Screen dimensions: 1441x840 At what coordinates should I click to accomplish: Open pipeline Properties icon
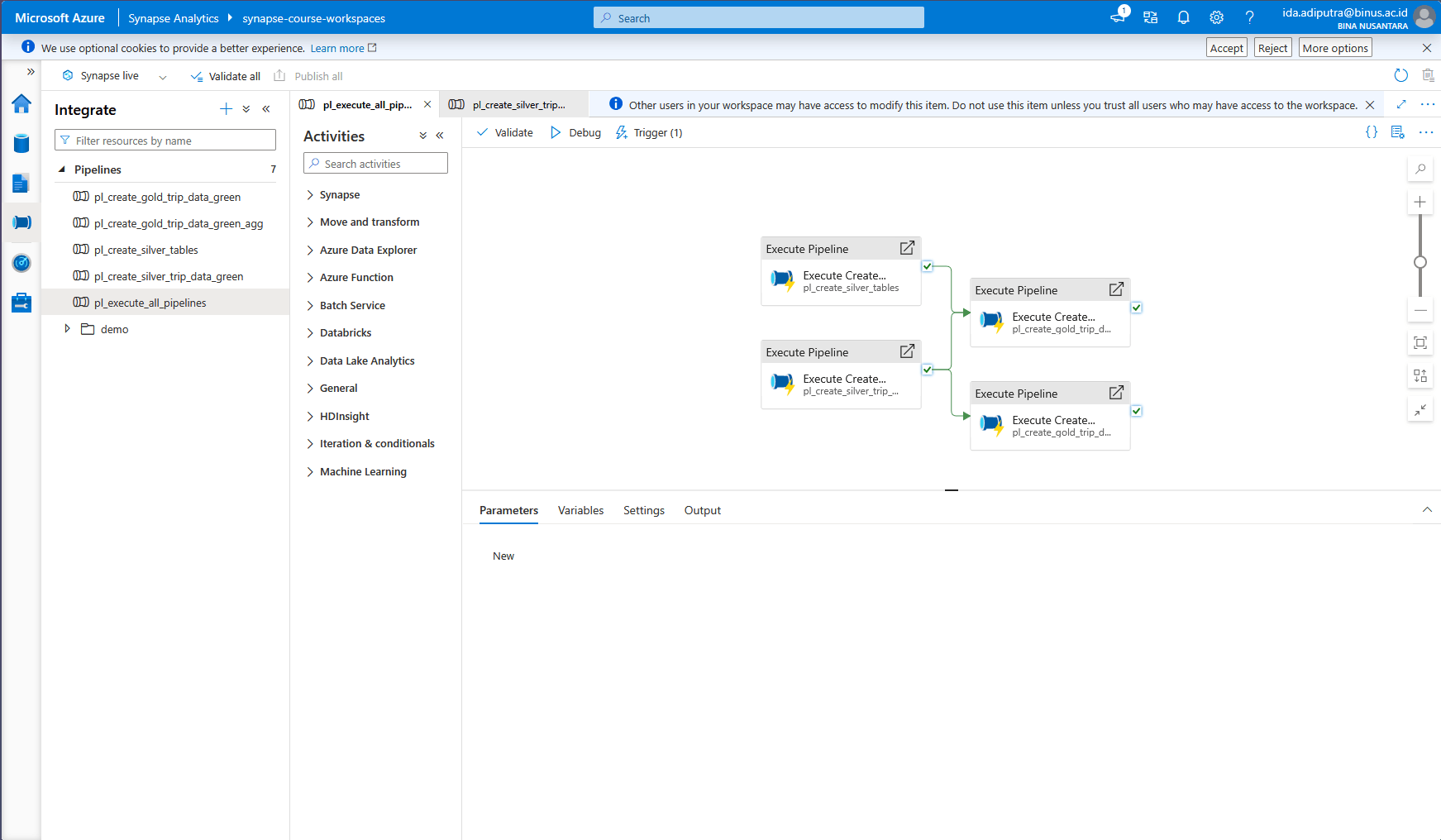(x=1398, y=132)
